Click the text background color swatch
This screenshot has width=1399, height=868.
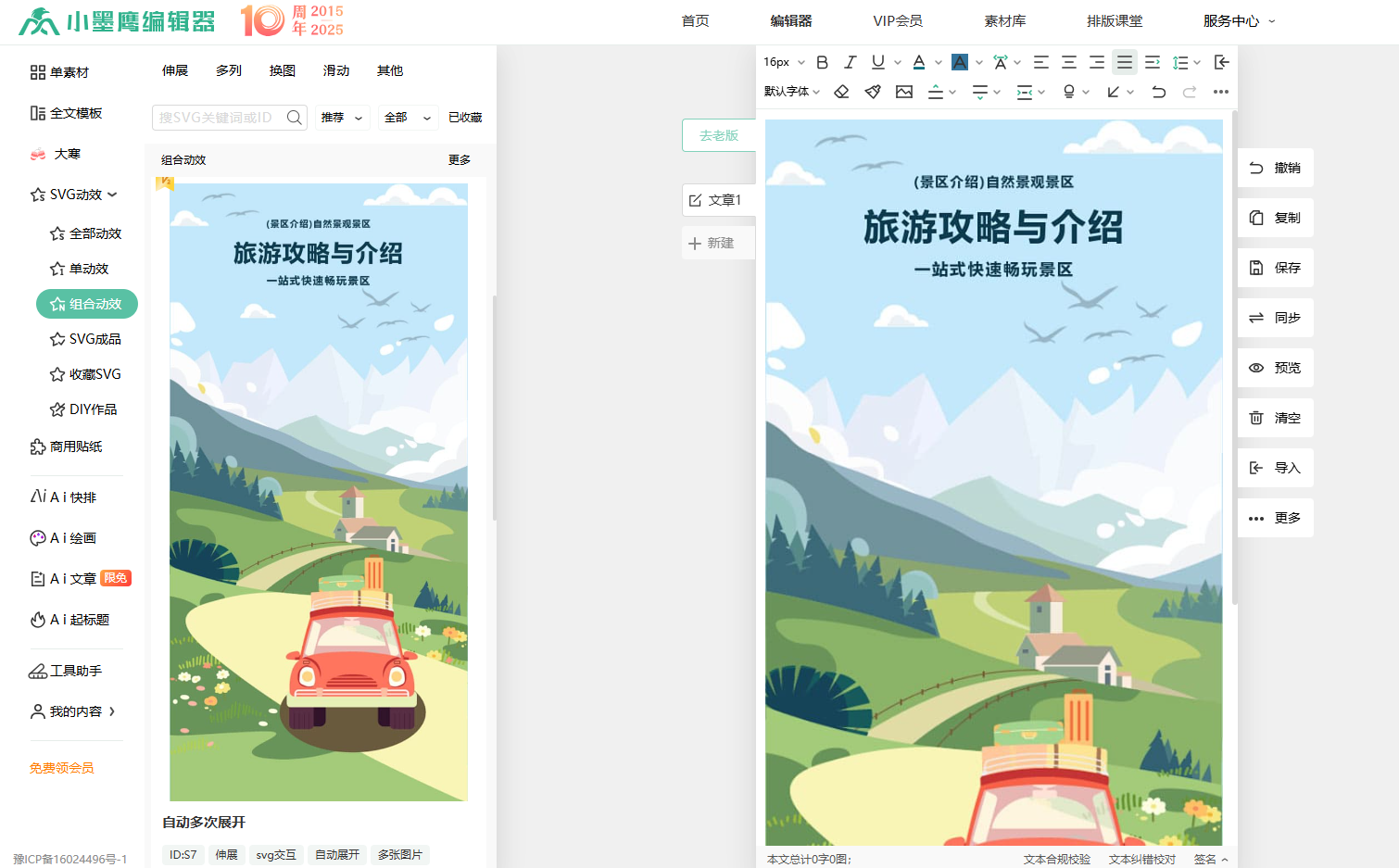click(960, 62)
